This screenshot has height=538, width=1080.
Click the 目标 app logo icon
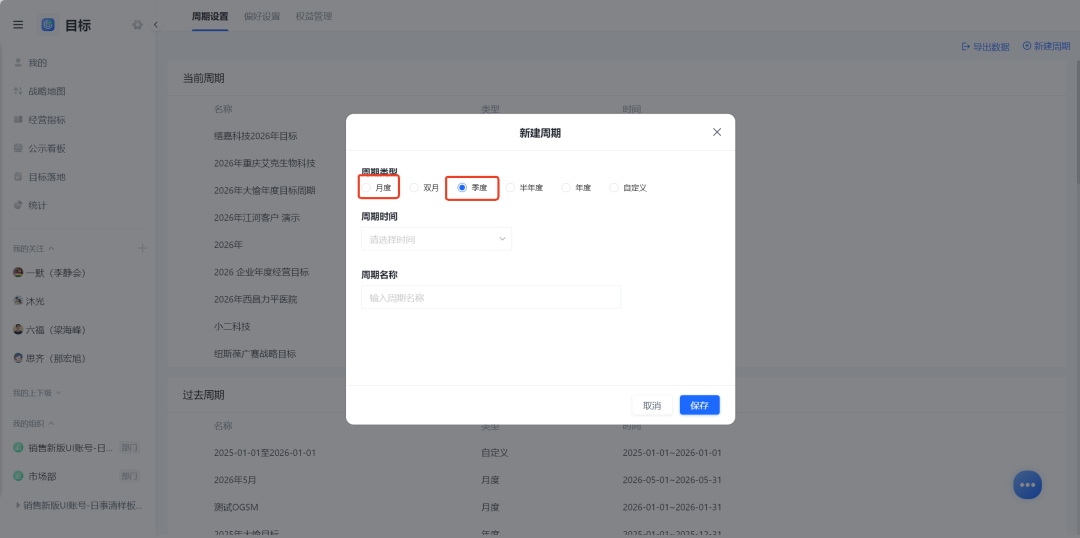[x=48, y=25]
